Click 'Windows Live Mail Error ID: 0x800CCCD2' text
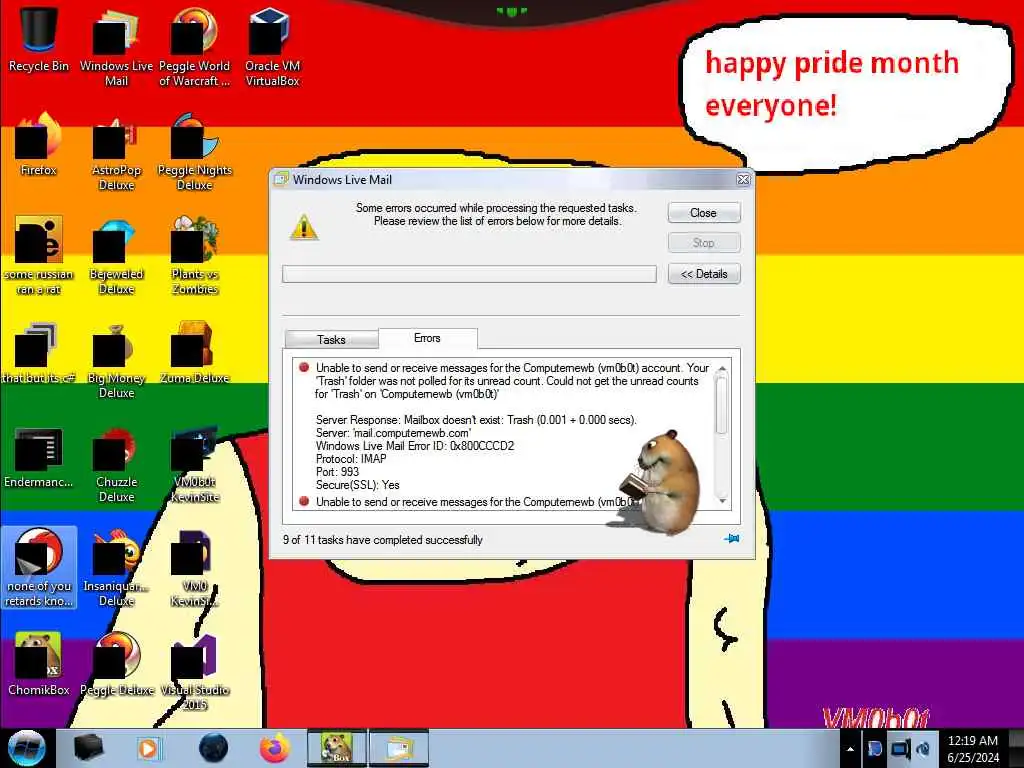 coord(415,446)
